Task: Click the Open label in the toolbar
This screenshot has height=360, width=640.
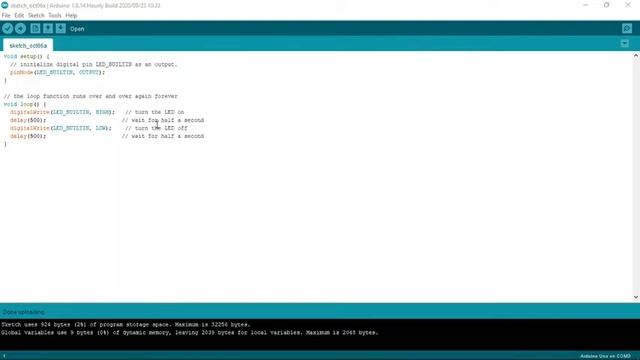Action: pos(77,29)
